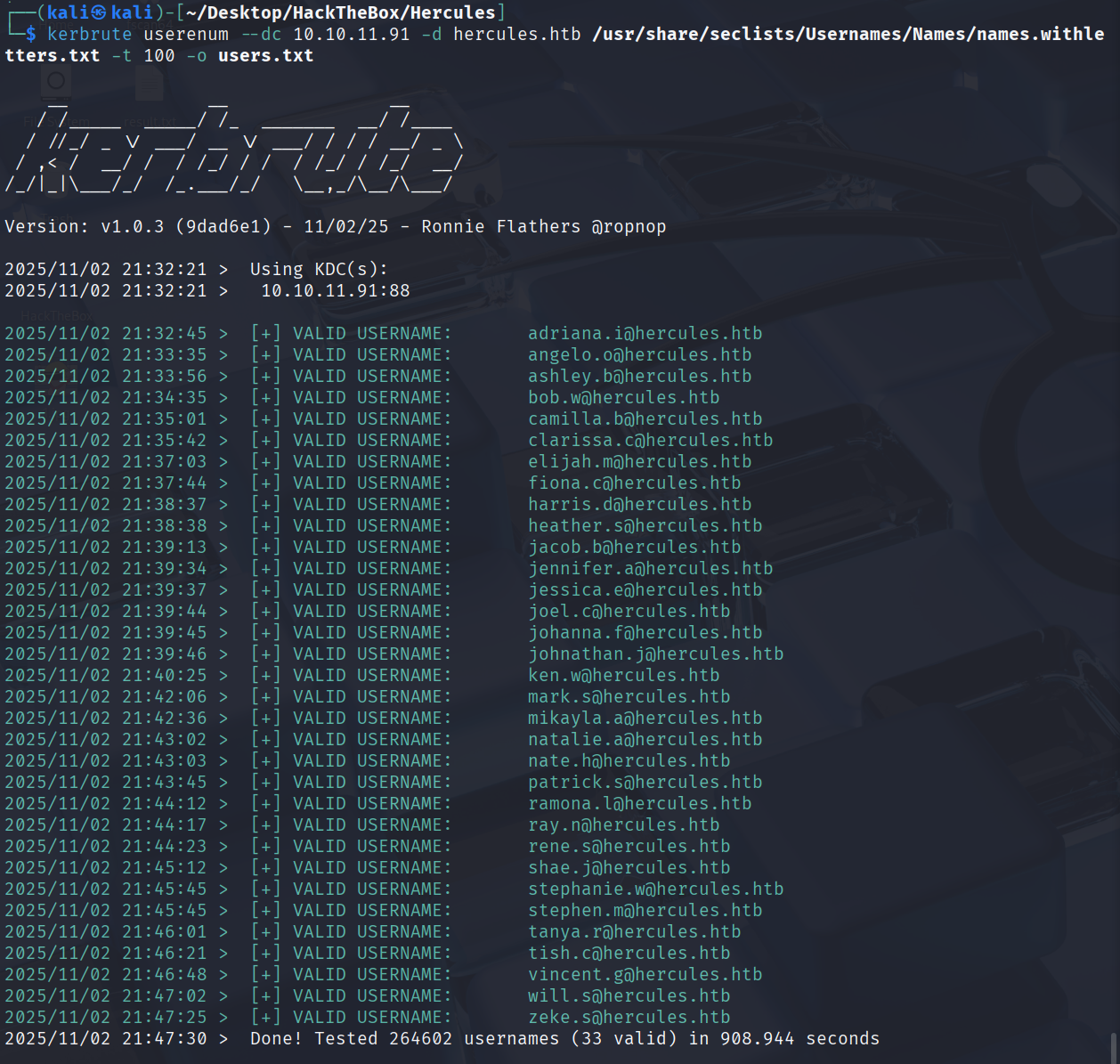
Task: Click clarissa.c@hercules.htb entry
Action: 650,441
